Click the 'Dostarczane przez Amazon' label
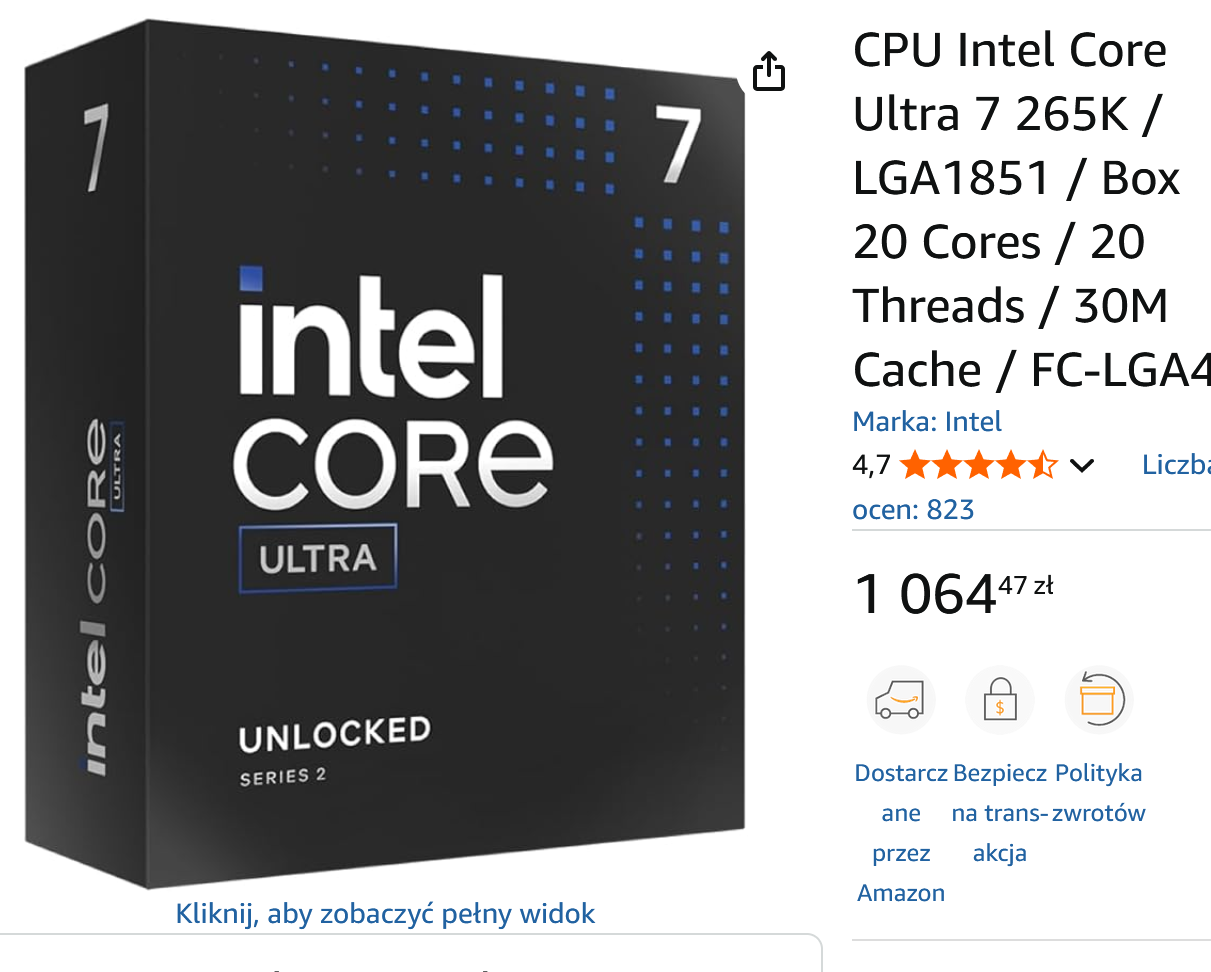This screenshot has width=1211, height=972. click(x=901, y=832)
